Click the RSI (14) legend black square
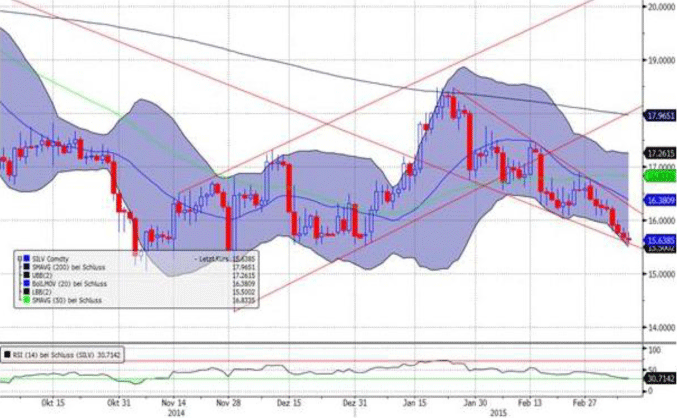Screen dimensions: 677x418 coord(7,354)
